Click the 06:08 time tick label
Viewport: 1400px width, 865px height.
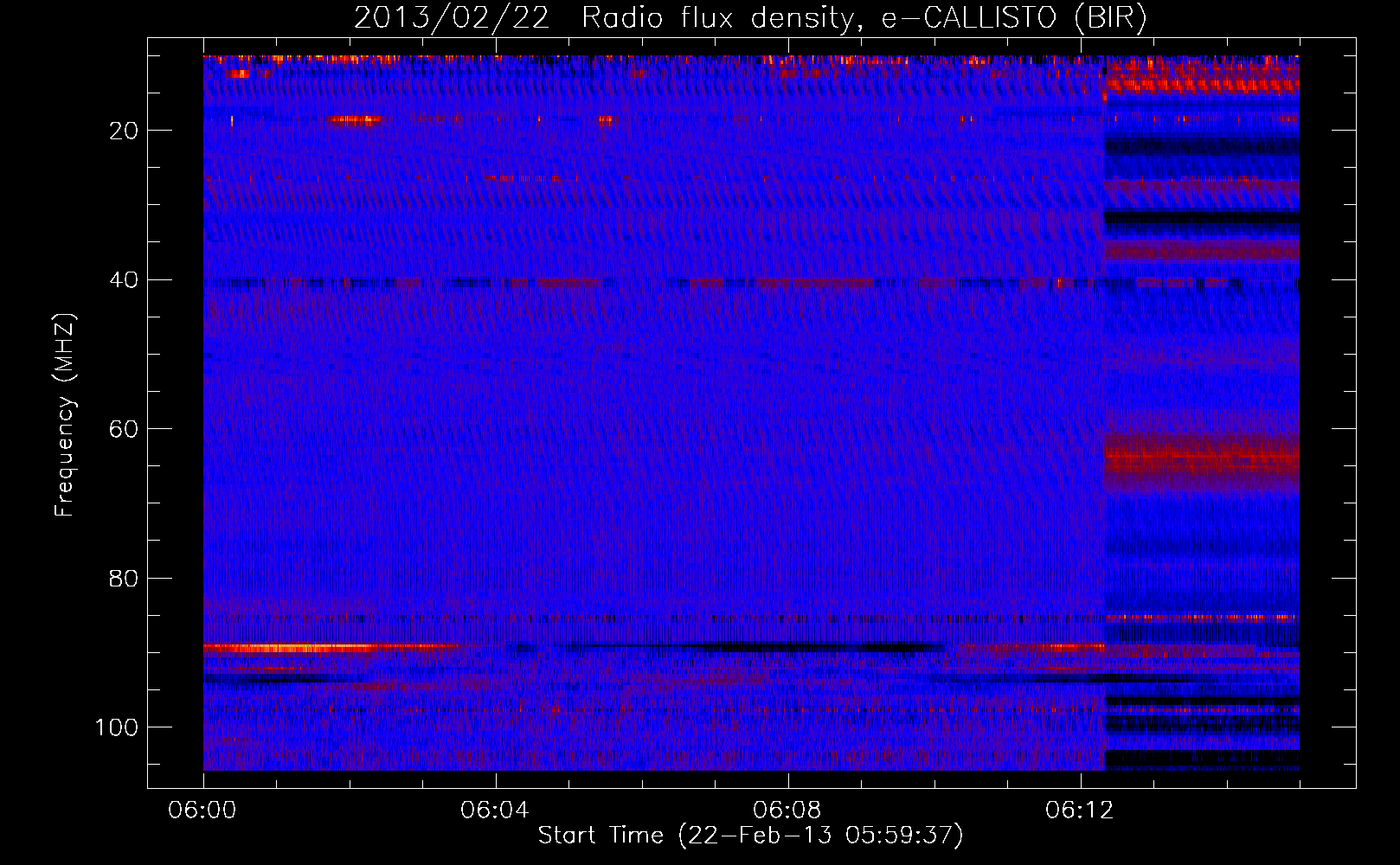pyautogui.click(x=787, y=811)
